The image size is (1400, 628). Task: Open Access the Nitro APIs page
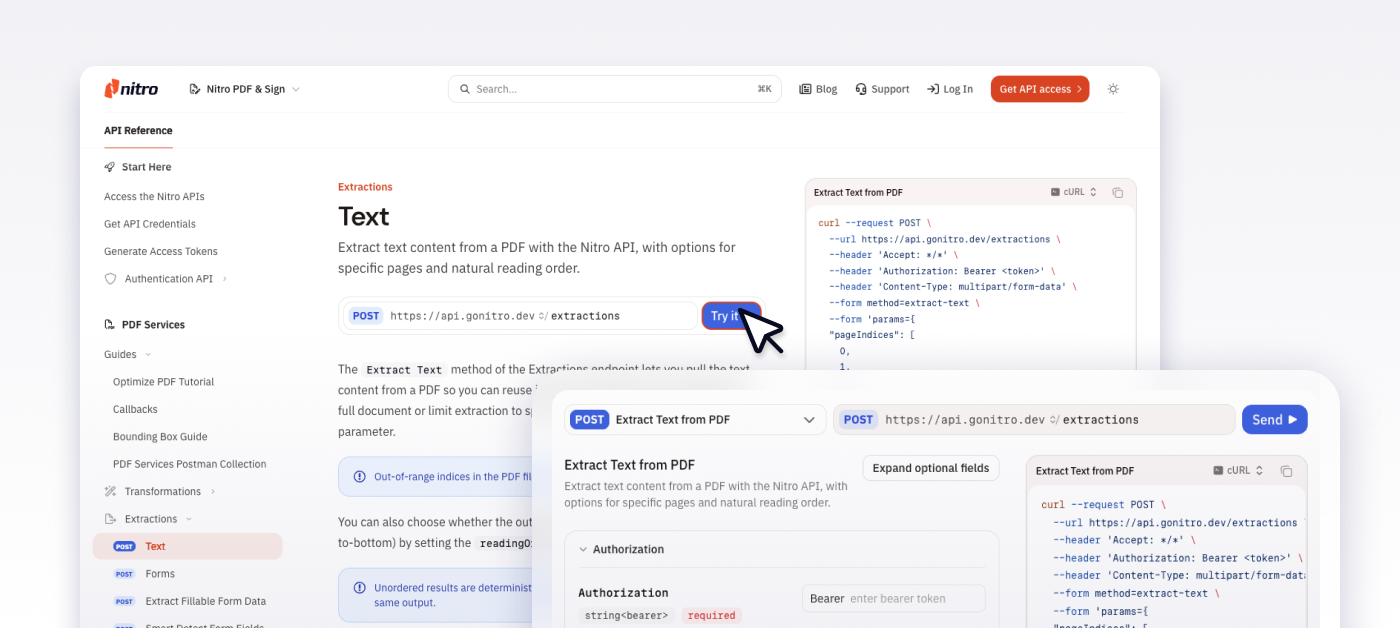coord(154,197)
